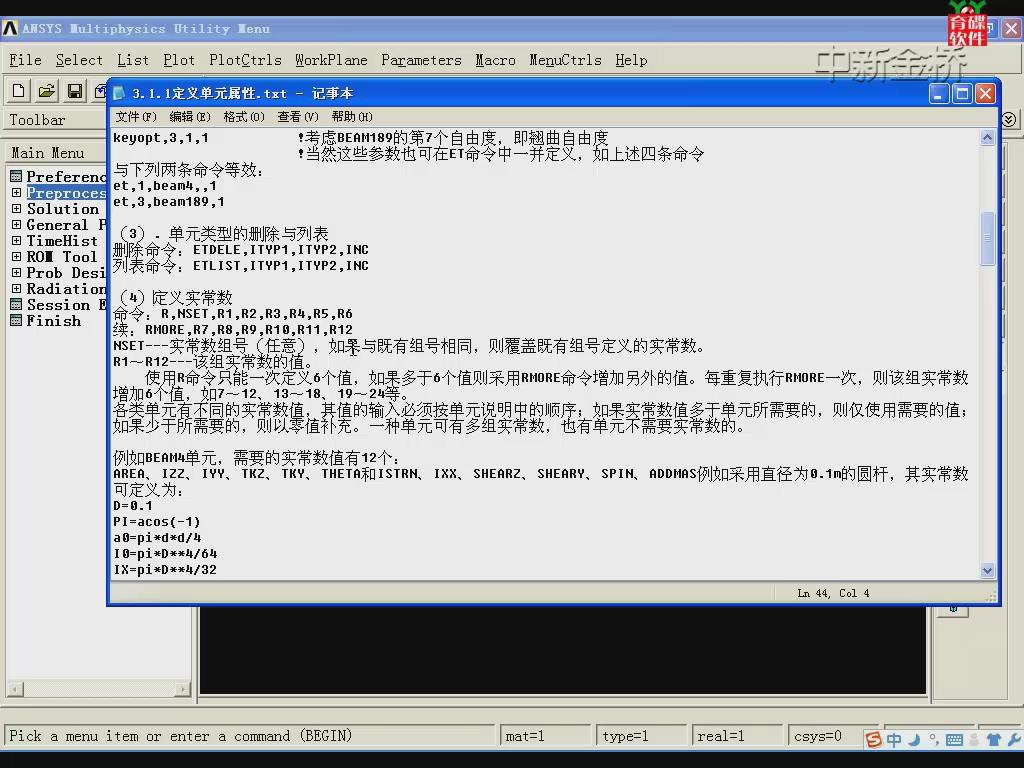Open the Macro menu
This screenshot has width=1024, height=768.
[495, 60]
